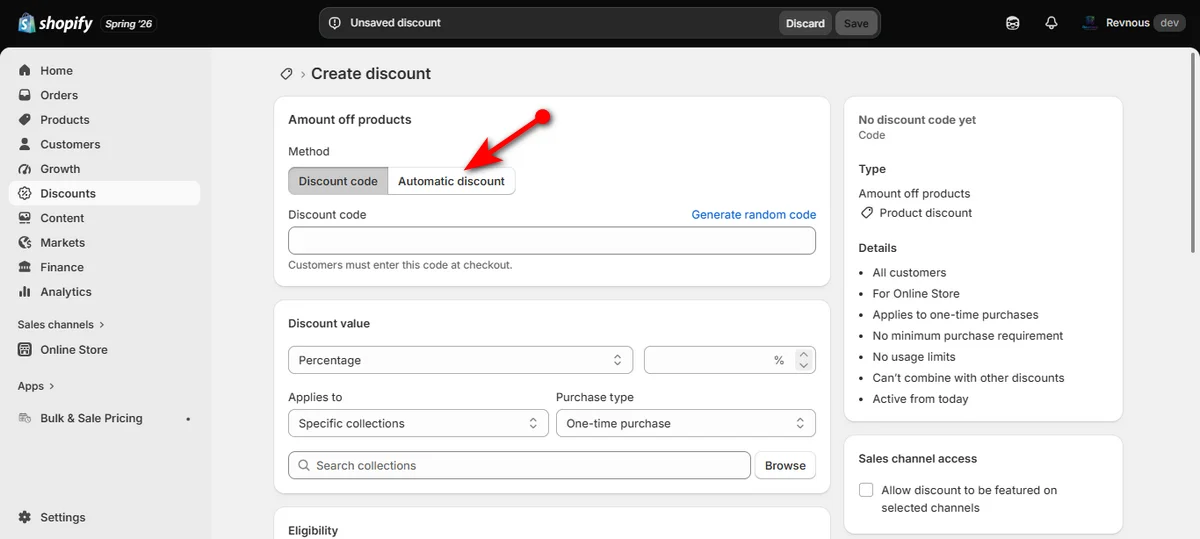Click the Analytics bar chart icon

(25, 292)
